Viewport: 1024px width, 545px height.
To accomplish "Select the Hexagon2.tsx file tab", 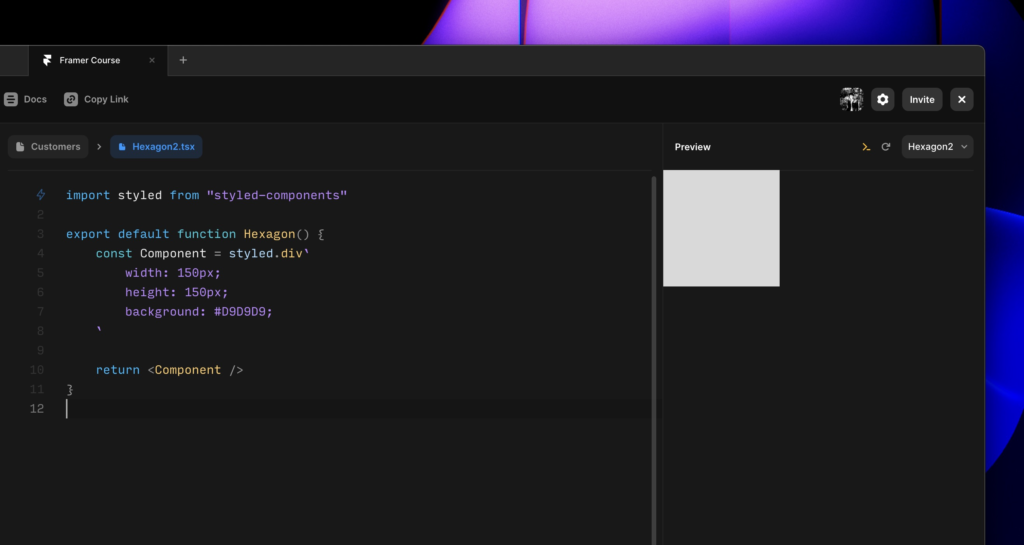I will pos(157,147).
